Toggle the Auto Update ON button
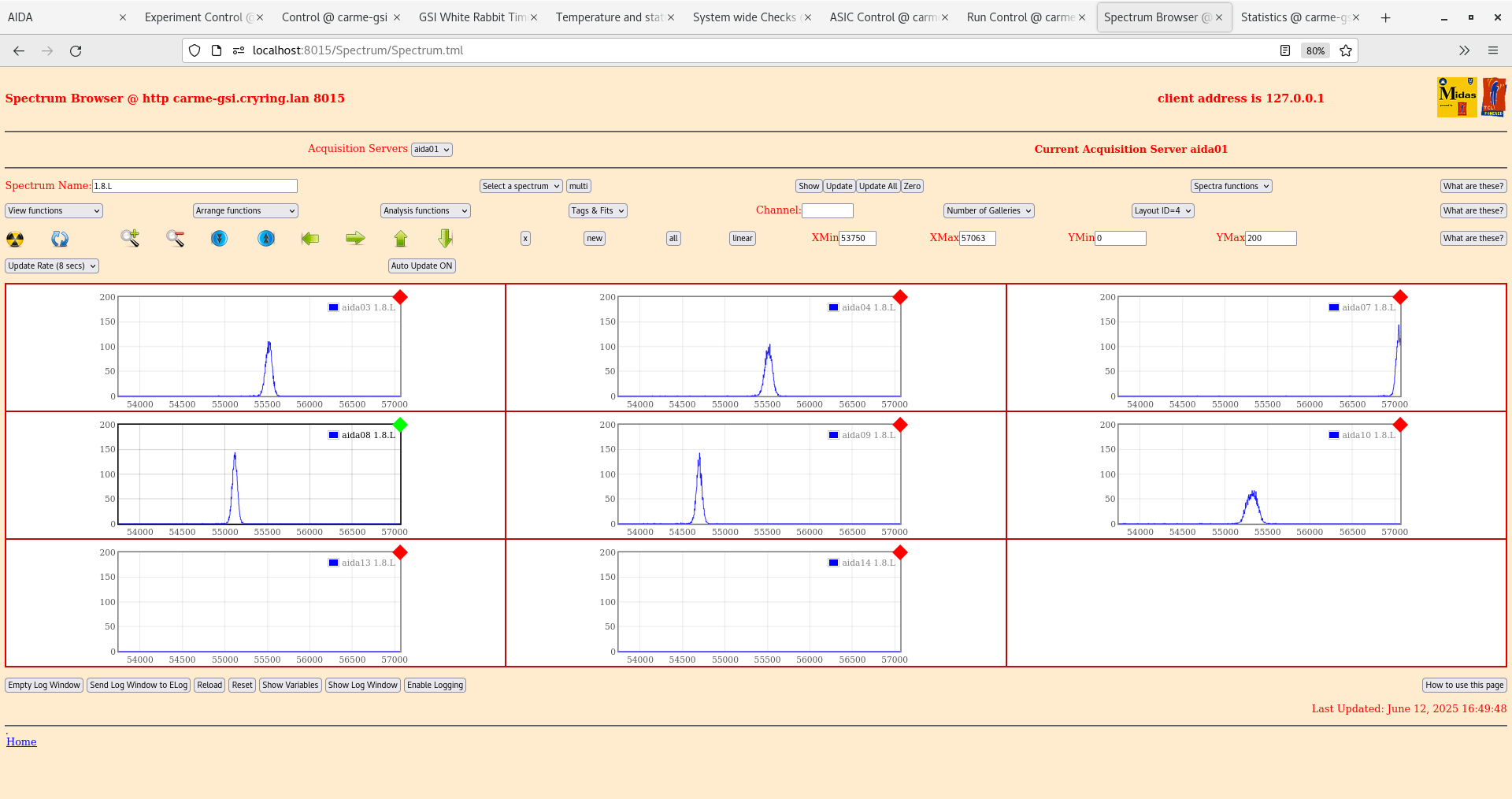This screenshot has width=1512, height=799. pyautogui.click(x=421, y=266)
